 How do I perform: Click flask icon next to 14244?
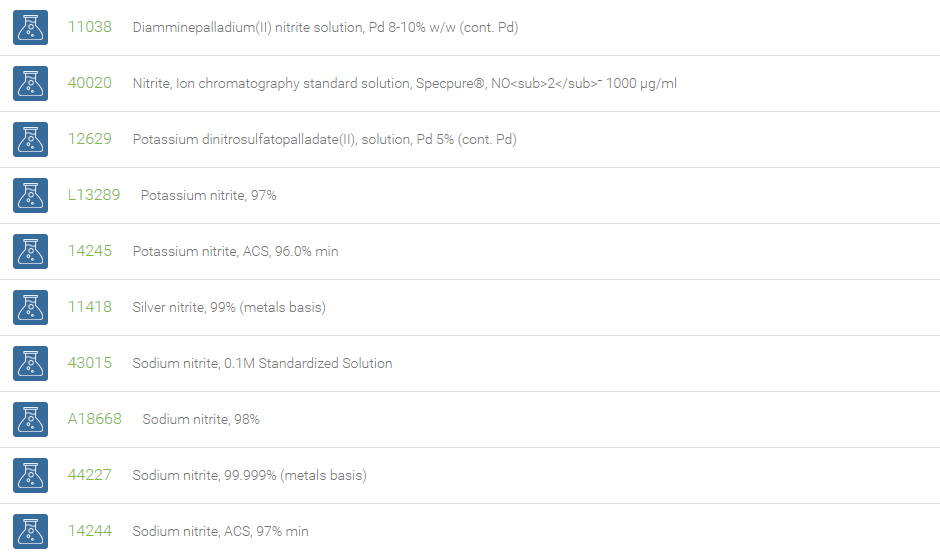point(31,531)
